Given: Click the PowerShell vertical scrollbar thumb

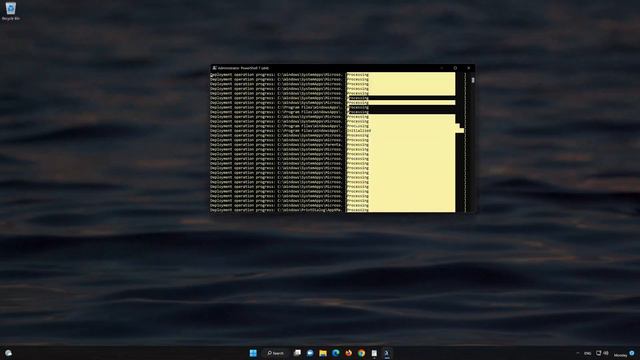Looking at the screenshot, I should (x=473, y=80).
